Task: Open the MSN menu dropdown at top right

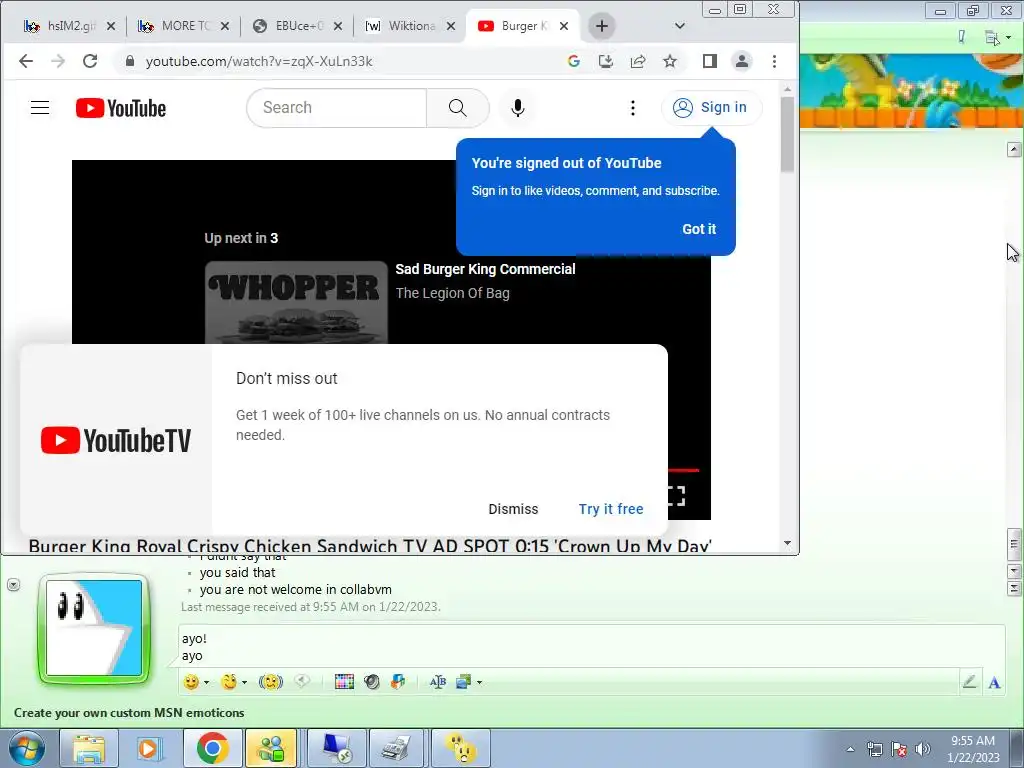Action: pos(997,38)
